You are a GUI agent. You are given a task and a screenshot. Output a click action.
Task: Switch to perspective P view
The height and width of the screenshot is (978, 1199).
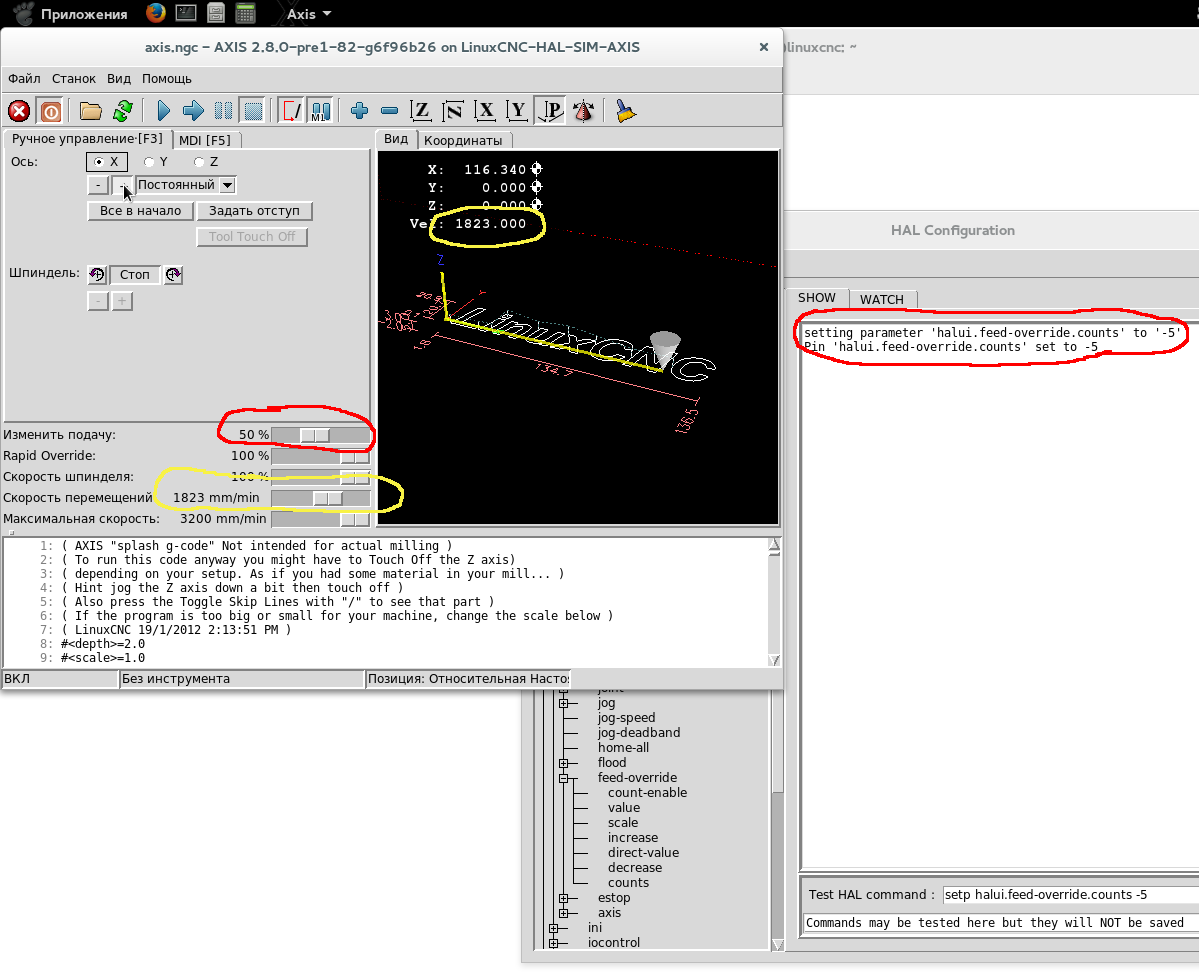[550, 112]
